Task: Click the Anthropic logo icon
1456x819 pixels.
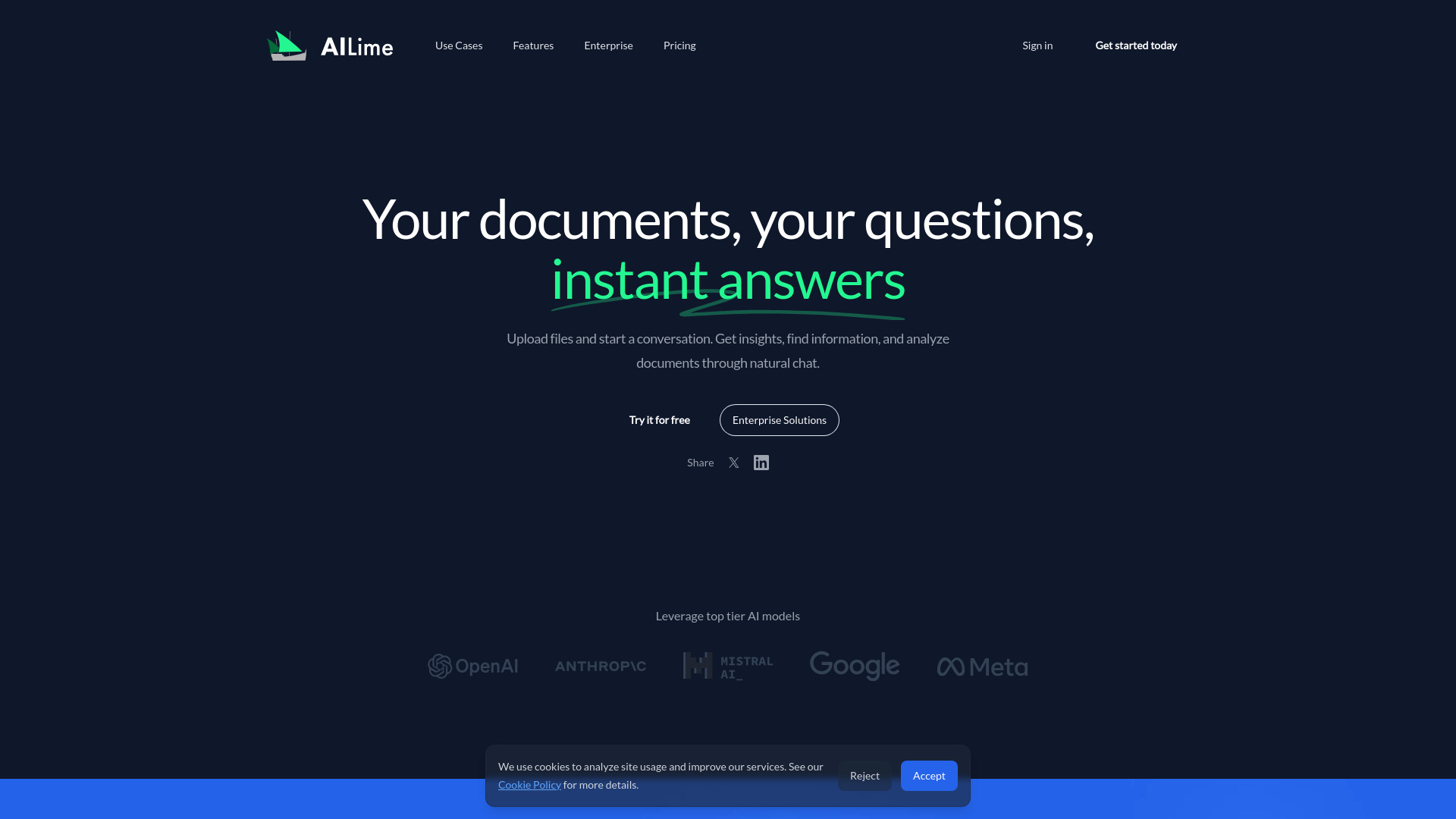Action: (x=600, y=666)
